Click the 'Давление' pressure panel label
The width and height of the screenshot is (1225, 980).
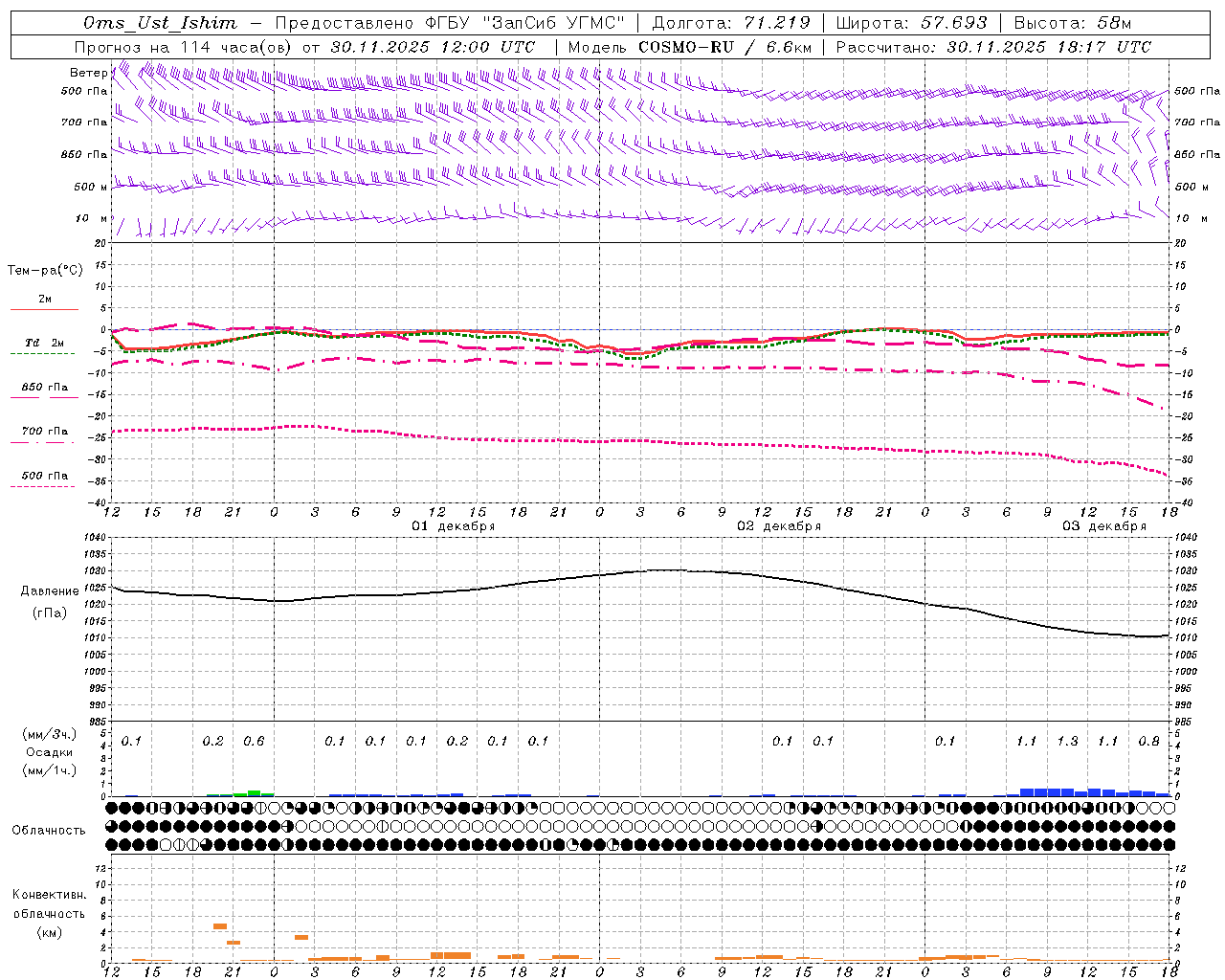click(50, 591)
